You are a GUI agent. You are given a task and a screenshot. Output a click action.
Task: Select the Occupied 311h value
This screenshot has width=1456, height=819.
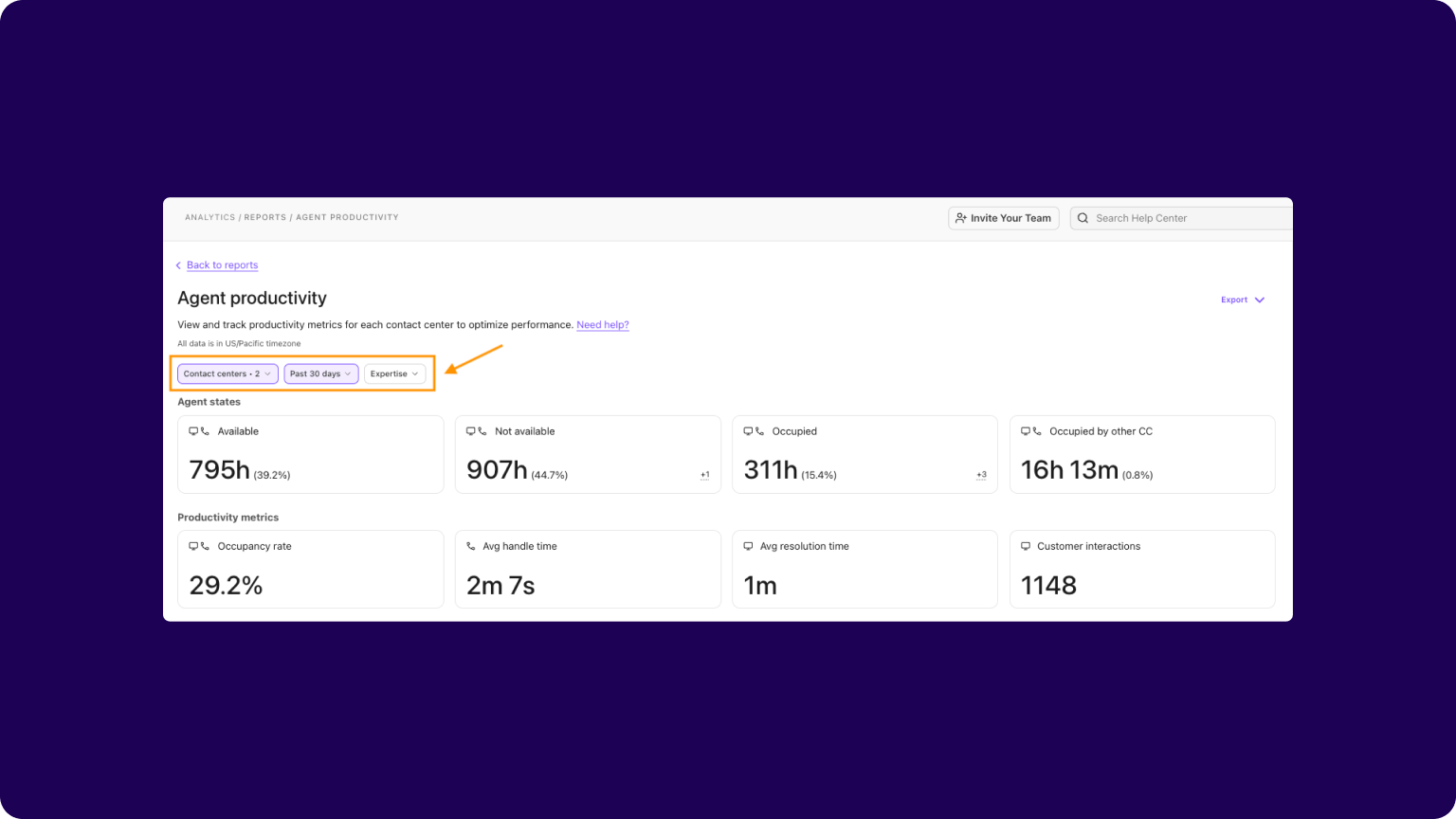771,470
